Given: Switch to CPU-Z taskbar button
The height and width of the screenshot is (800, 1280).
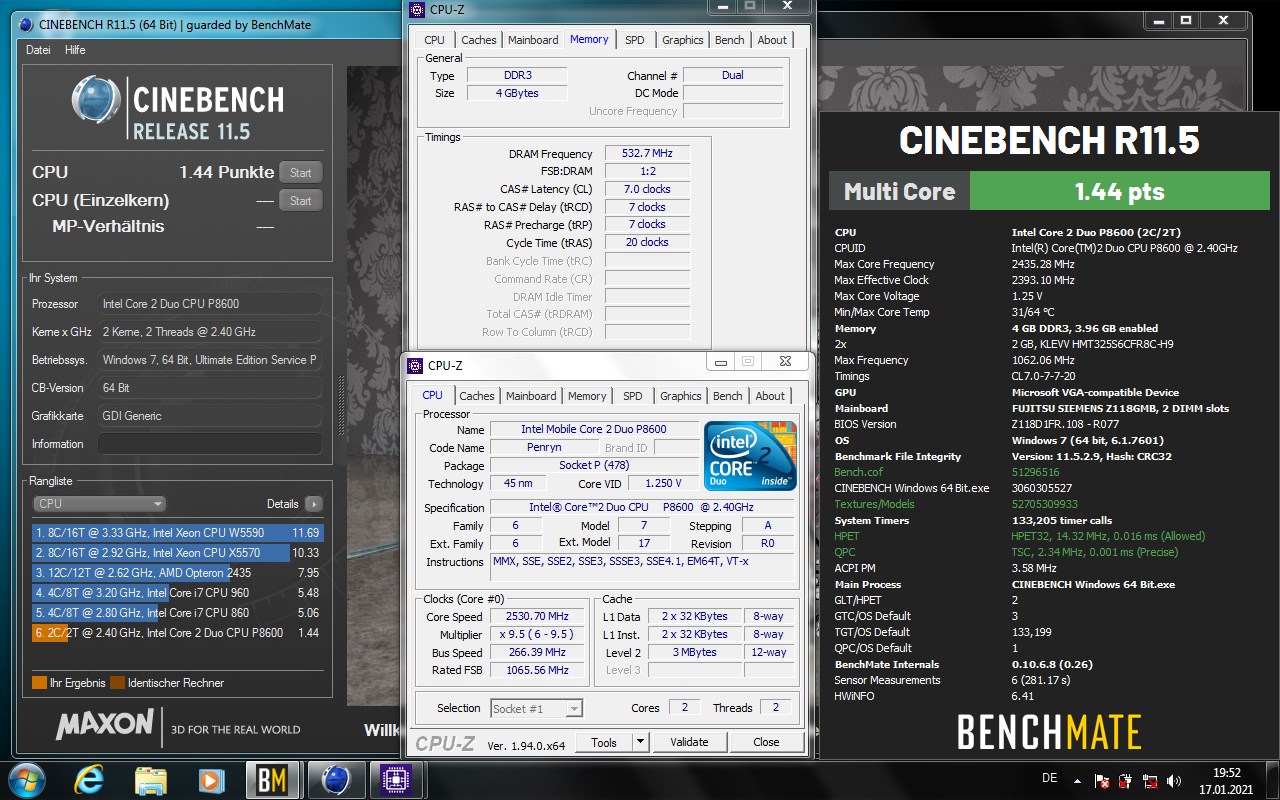Looking at the screenshot, I should click(x=396, y=780).
